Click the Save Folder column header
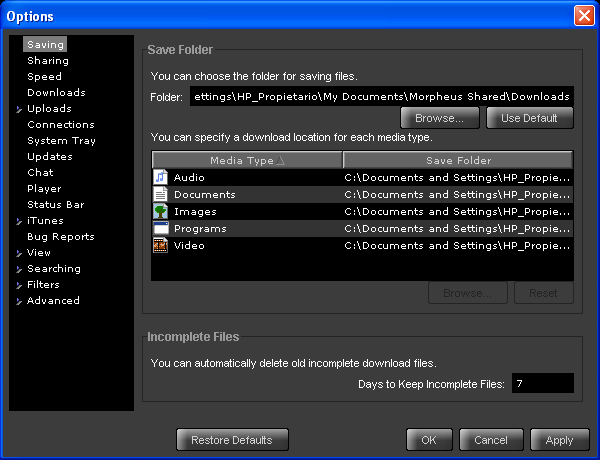Screen dimensions: 600x460 coord(458,160)
